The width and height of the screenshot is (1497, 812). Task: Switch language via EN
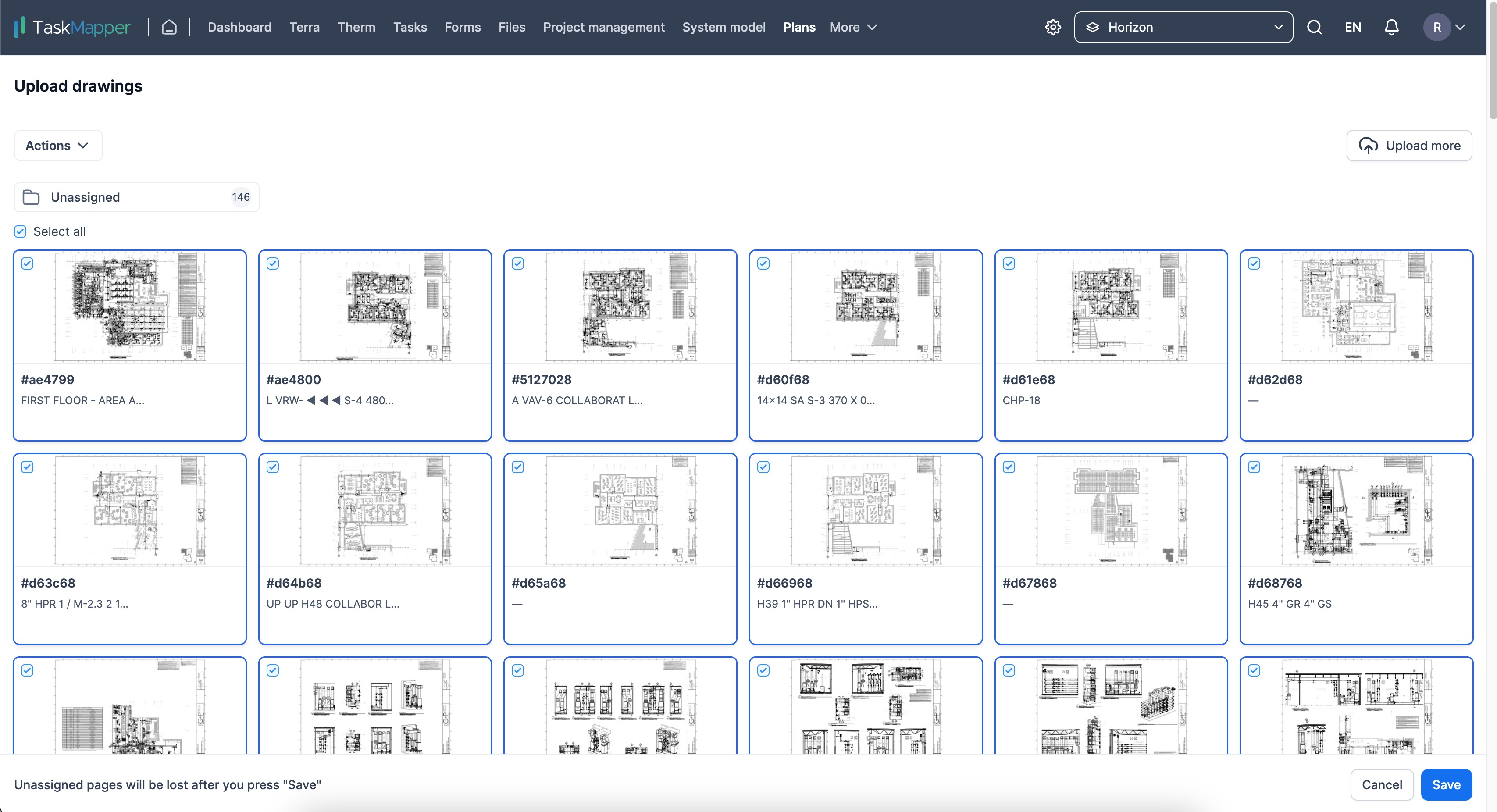click(x=1352, y=27)
